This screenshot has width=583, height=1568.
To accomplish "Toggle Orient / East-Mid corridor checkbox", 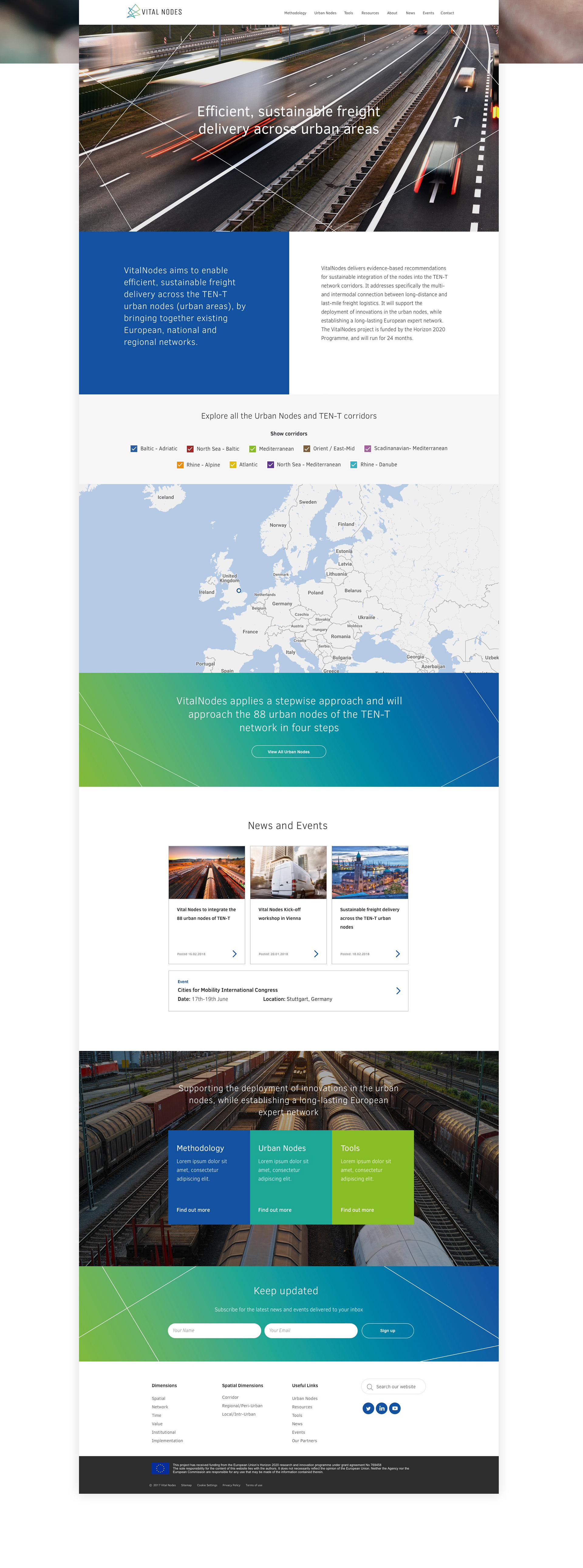I will (306, 449).
